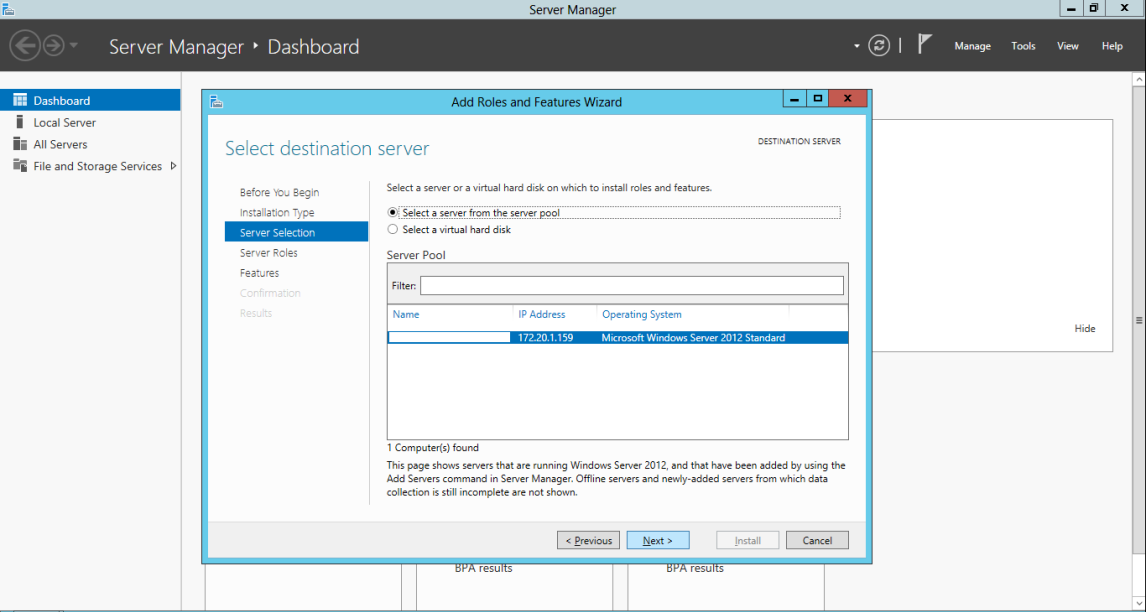Go to Before You Begin step

click(279, 192)
